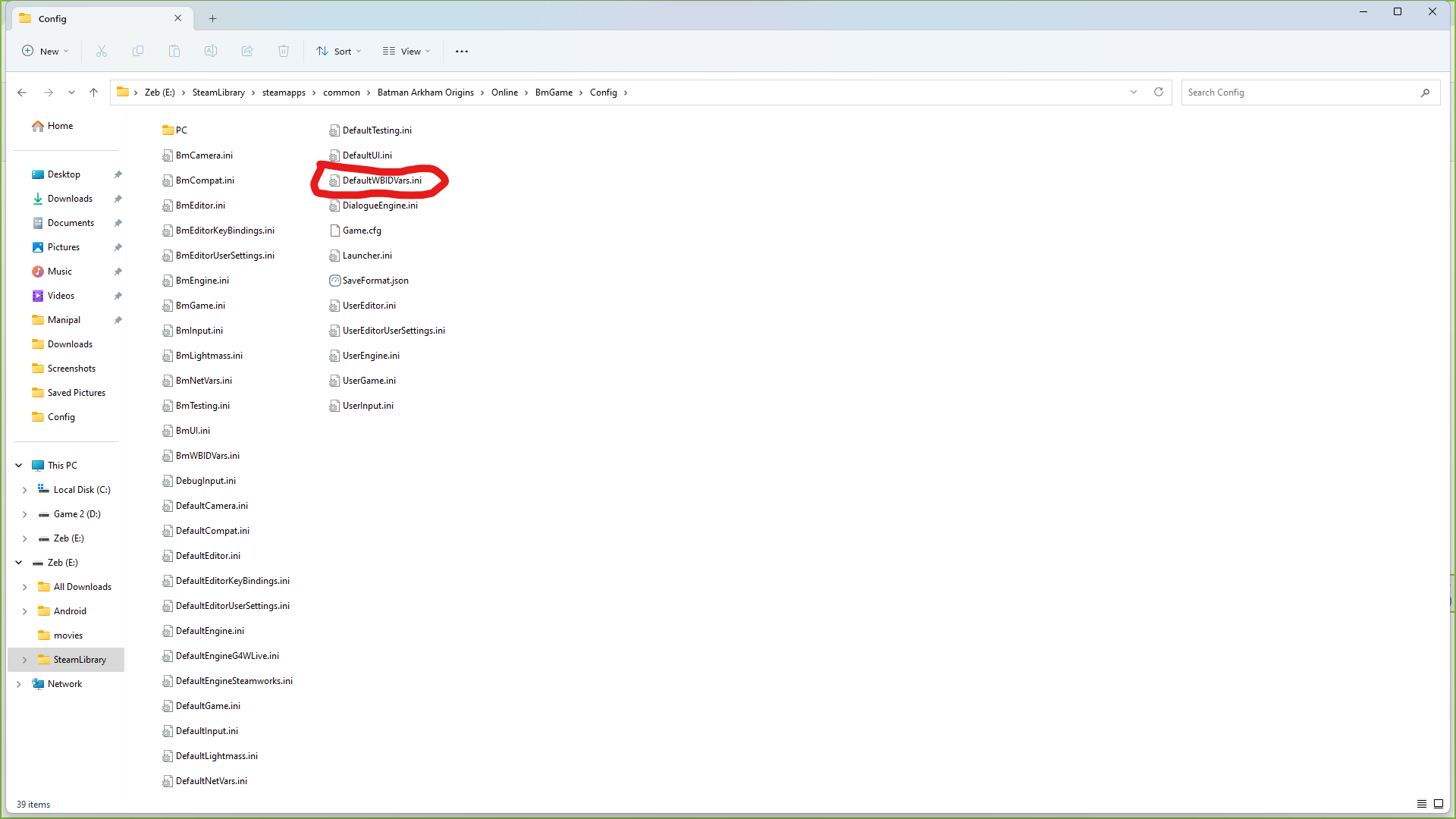
Task: Open the View dropdown menu
Action: click(407, 52)
